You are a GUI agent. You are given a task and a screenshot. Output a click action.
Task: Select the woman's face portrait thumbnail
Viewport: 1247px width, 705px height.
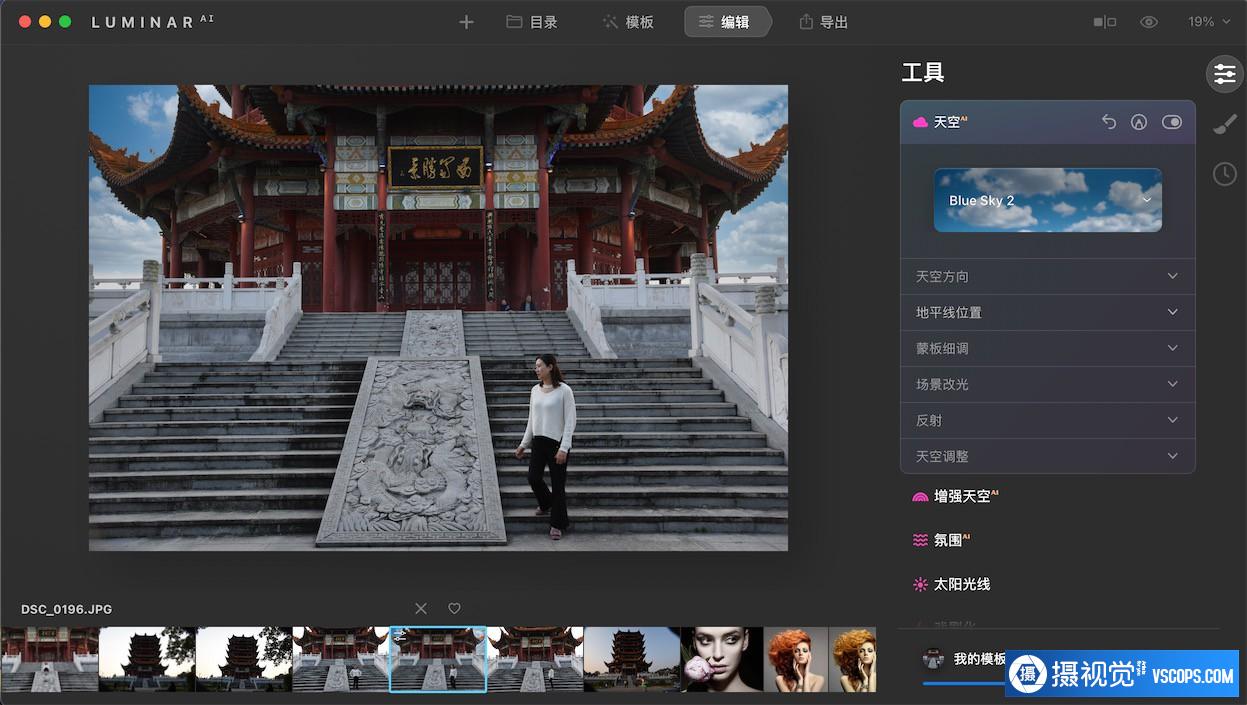click(722, 660)
